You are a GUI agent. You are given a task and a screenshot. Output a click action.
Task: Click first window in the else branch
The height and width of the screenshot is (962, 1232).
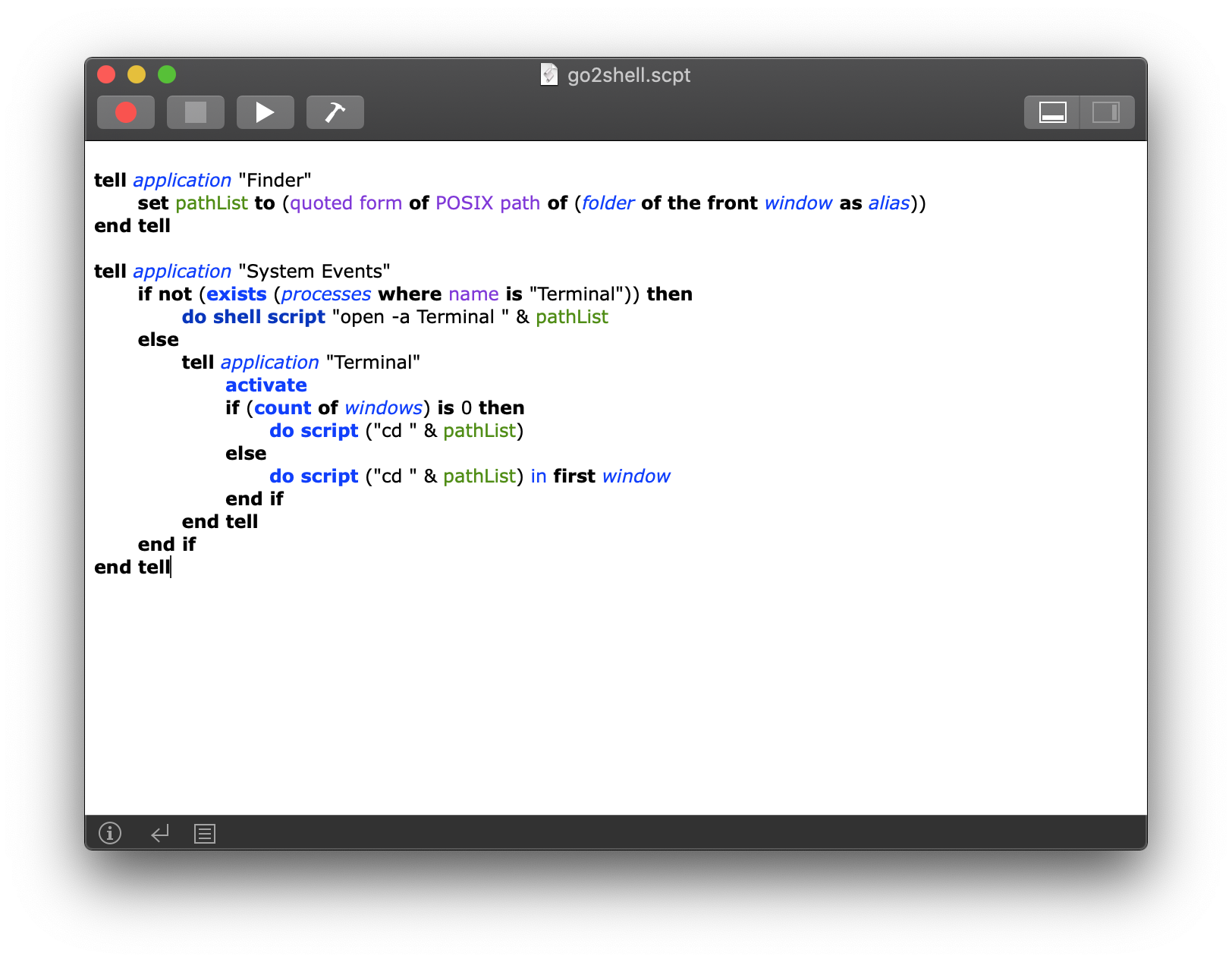611,476
